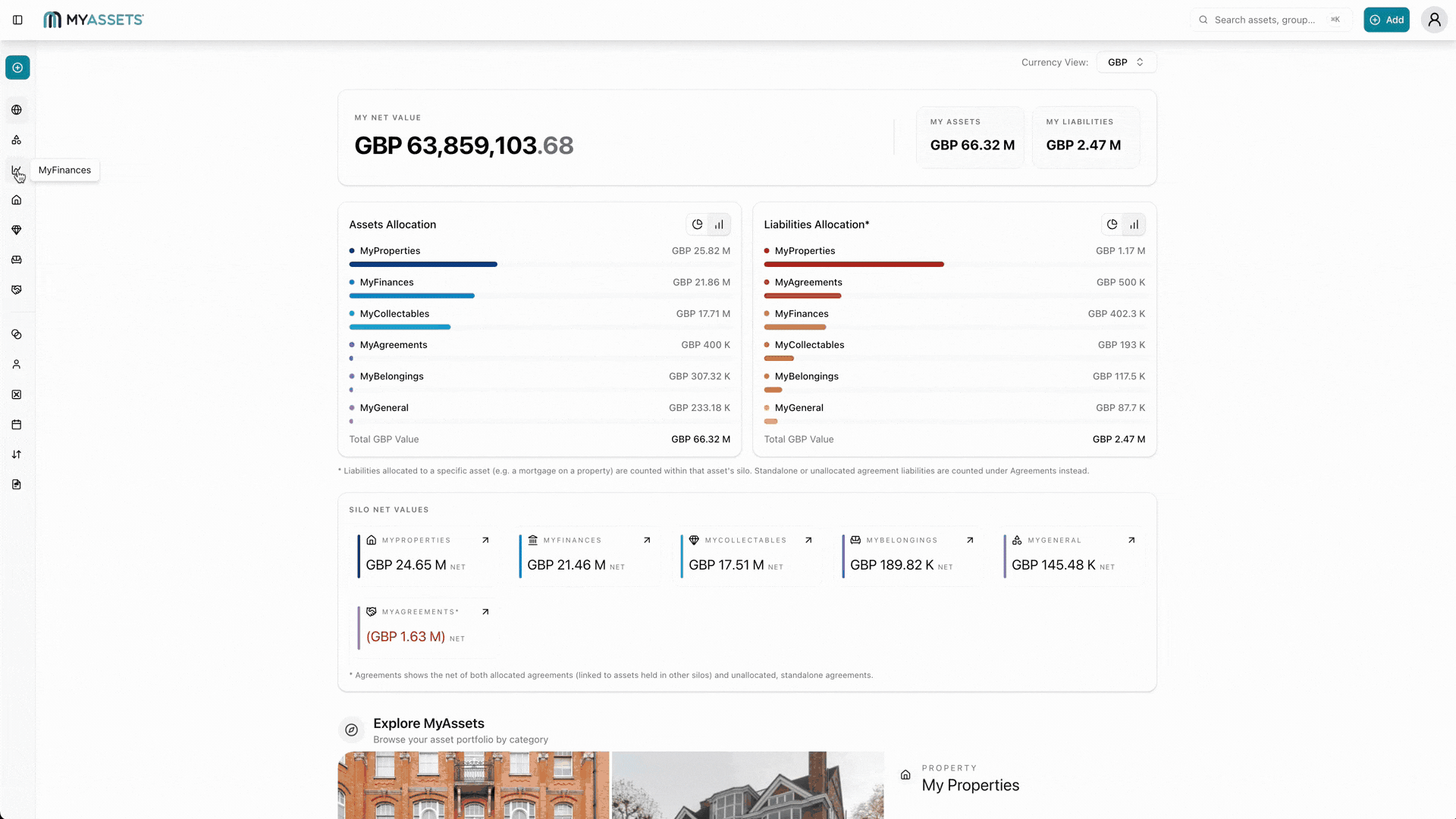Open MyFinances chart icon in sidebar
Image resolution: width=1456 pixels, height=819 pixels.
(17, 171)
